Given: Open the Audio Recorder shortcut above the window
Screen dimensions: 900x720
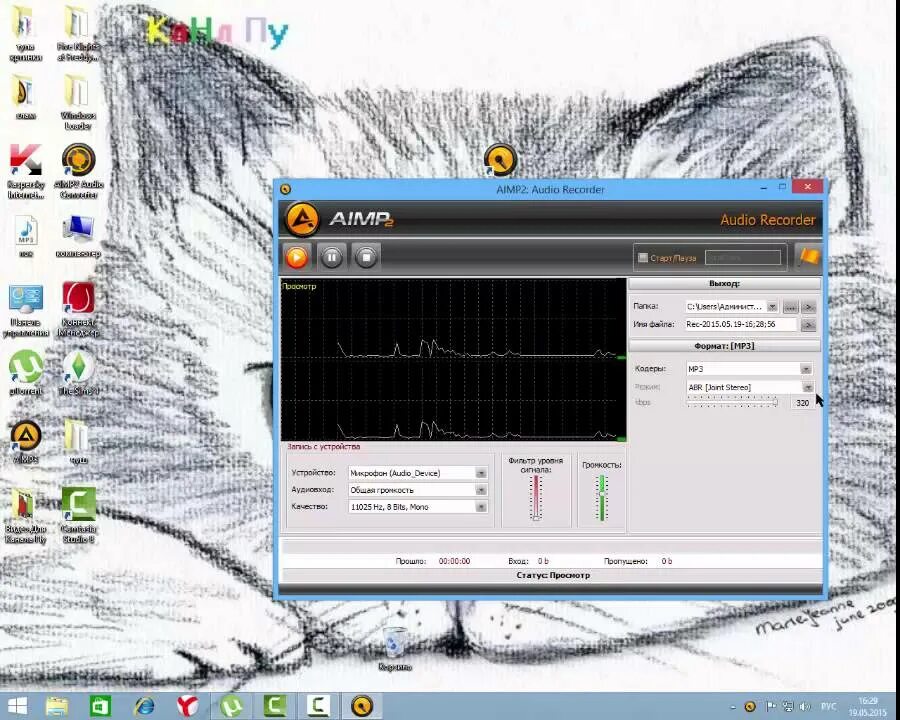Looking at the screenshot, I should click(x=501, y=159).
